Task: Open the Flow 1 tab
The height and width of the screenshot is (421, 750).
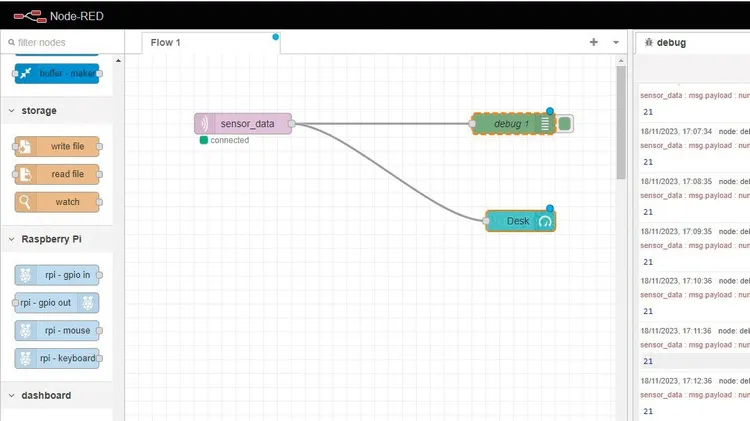Action: 211,43
